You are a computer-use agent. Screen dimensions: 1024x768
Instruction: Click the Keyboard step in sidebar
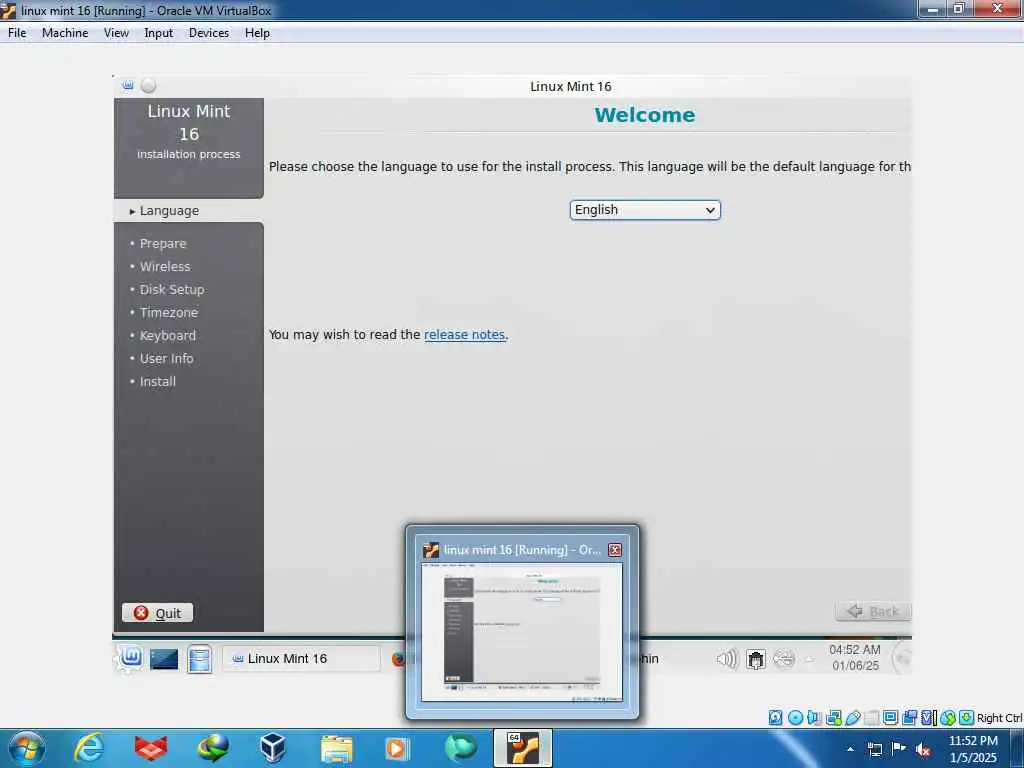pyautogui.click(x=167, y=336)
